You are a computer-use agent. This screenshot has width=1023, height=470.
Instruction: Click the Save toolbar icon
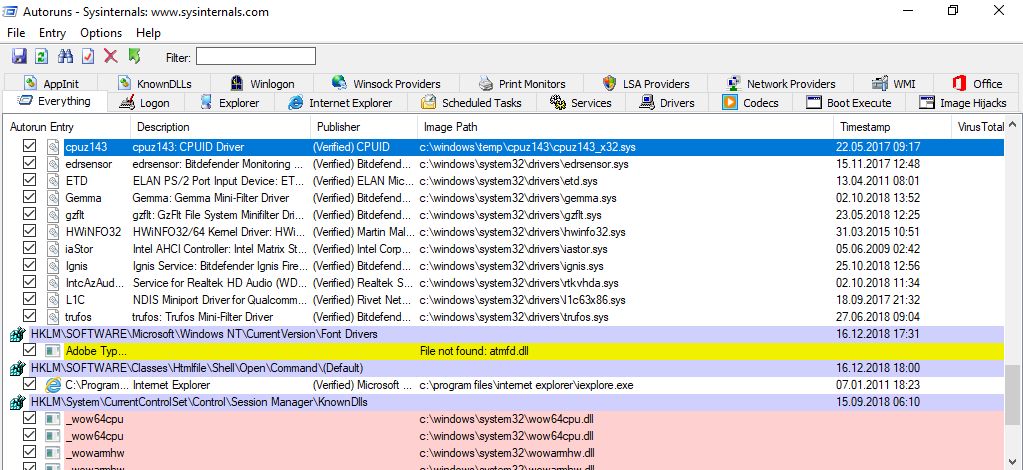(19, 56)
